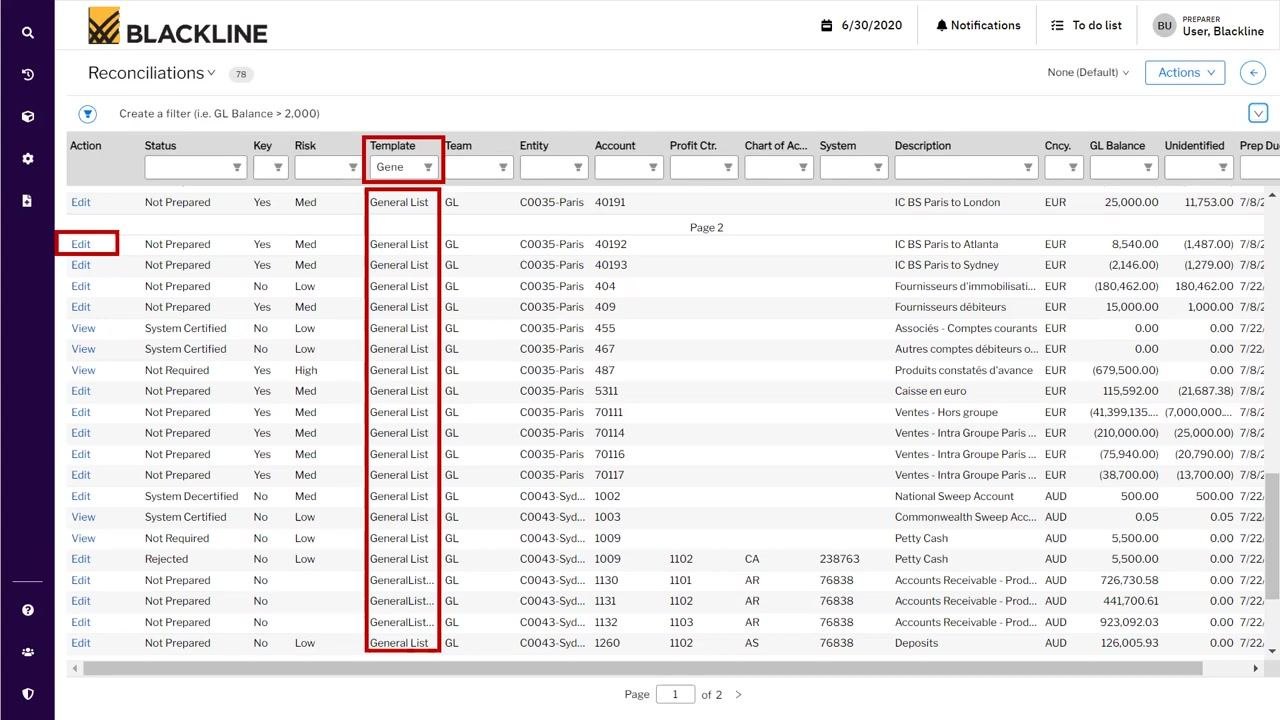Open Notifications bell
1280x720 pixels.
pyautogui.click(x=978, y=25)
